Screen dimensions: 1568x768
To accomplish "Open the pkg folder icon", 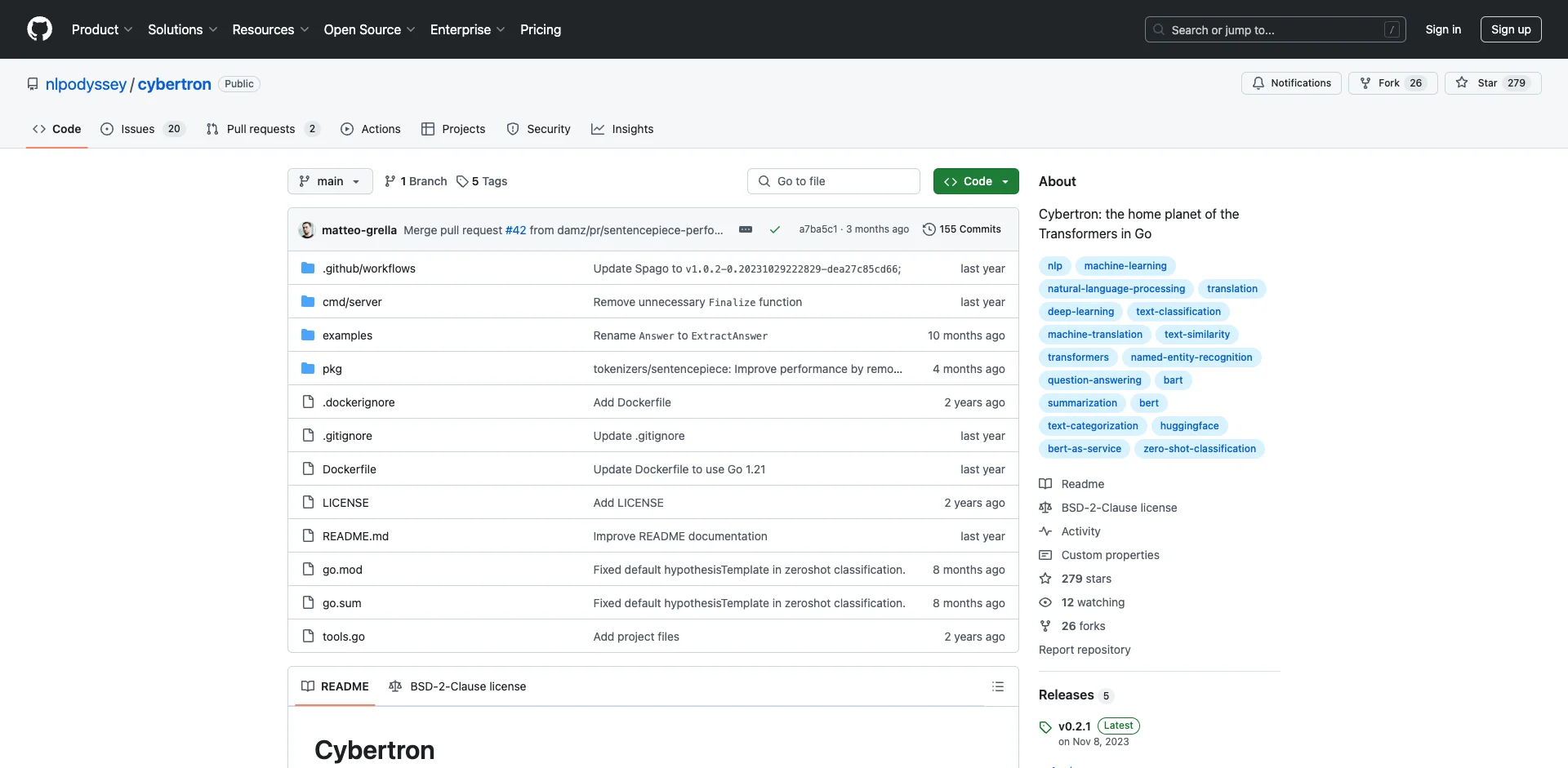I will pos(308,369).
